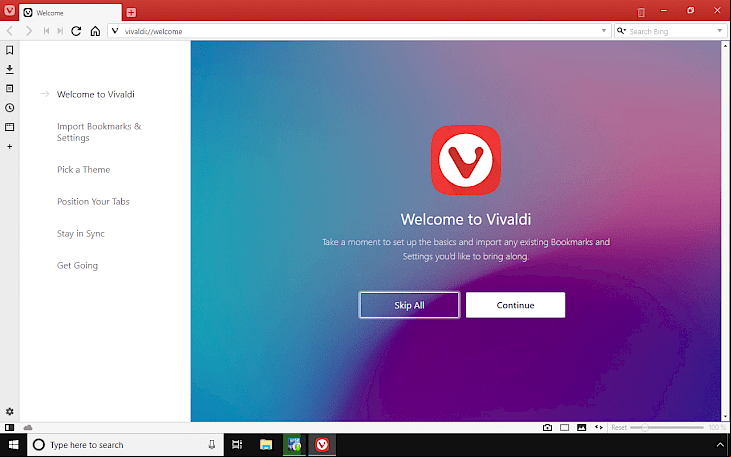Click the Vivaldi site info icon in address bar
This screenshot has width=731, height=457.
(x=115, y=31)
